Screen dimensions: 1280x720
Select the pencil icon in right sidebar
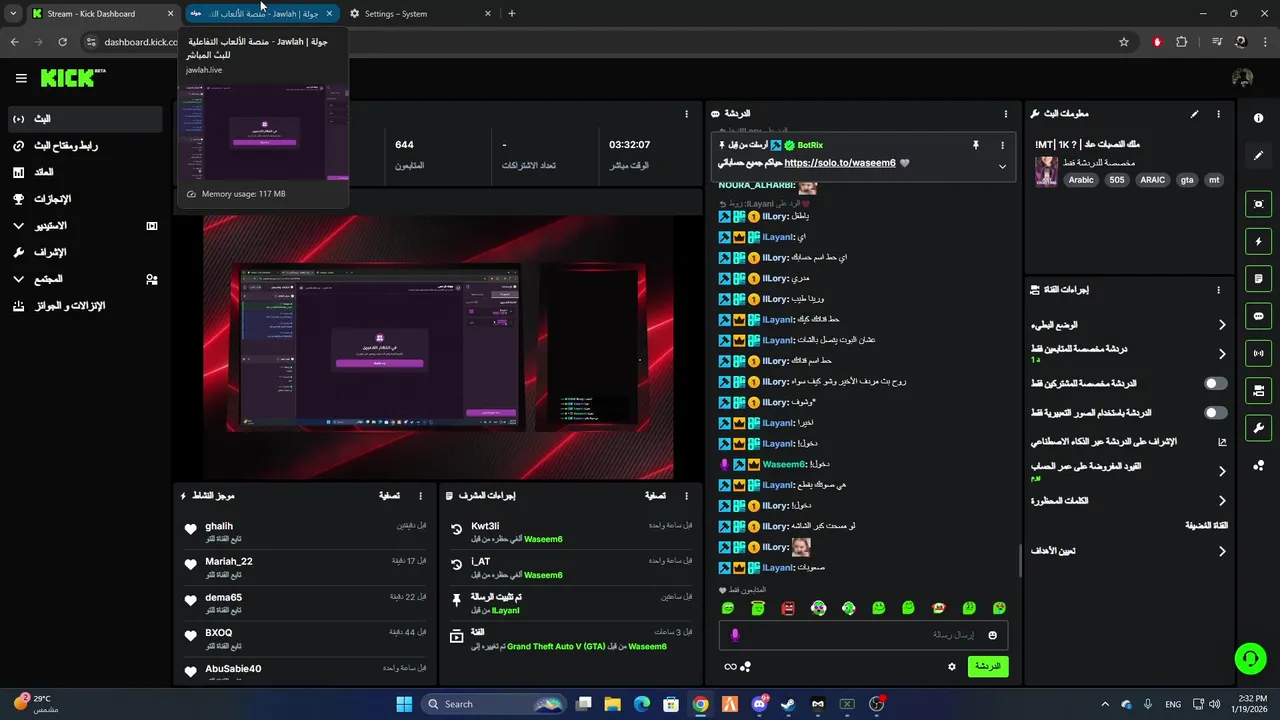coord(1258,156)
